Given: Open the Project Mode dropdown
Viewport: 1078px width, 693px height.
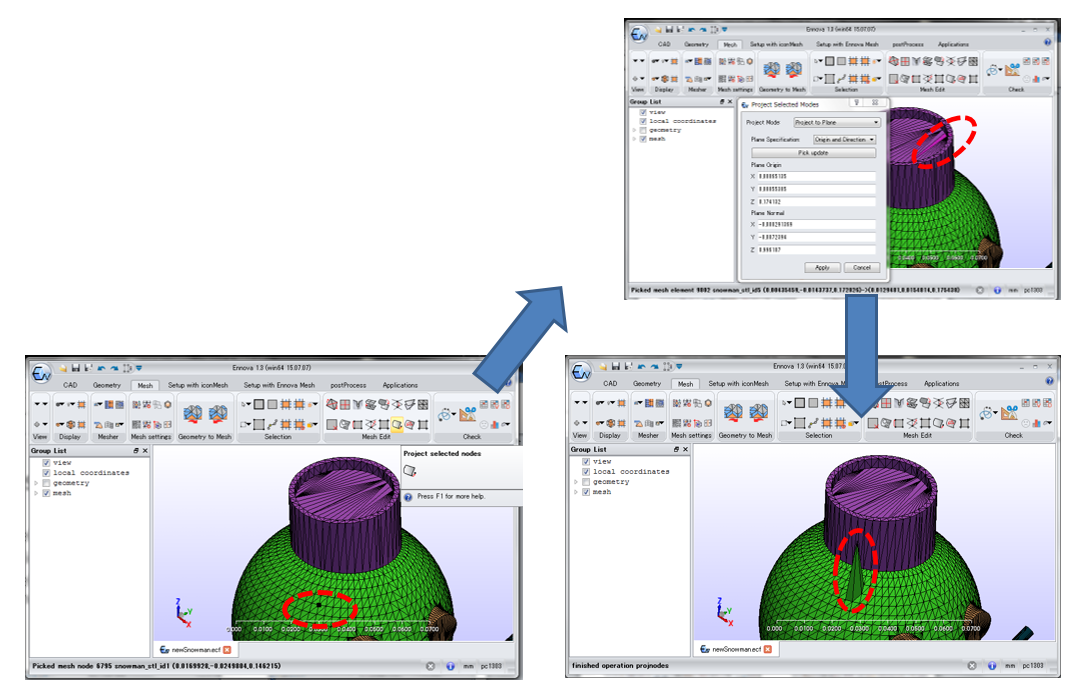Looking at the screenshot, I should (836, 123).
